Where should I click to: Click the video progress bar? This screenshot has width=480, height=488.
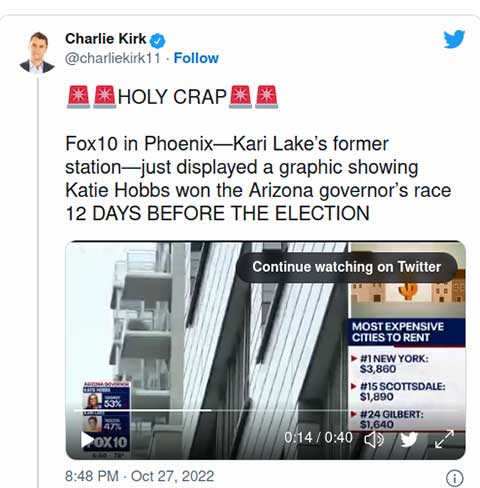(x=265, y=410)
